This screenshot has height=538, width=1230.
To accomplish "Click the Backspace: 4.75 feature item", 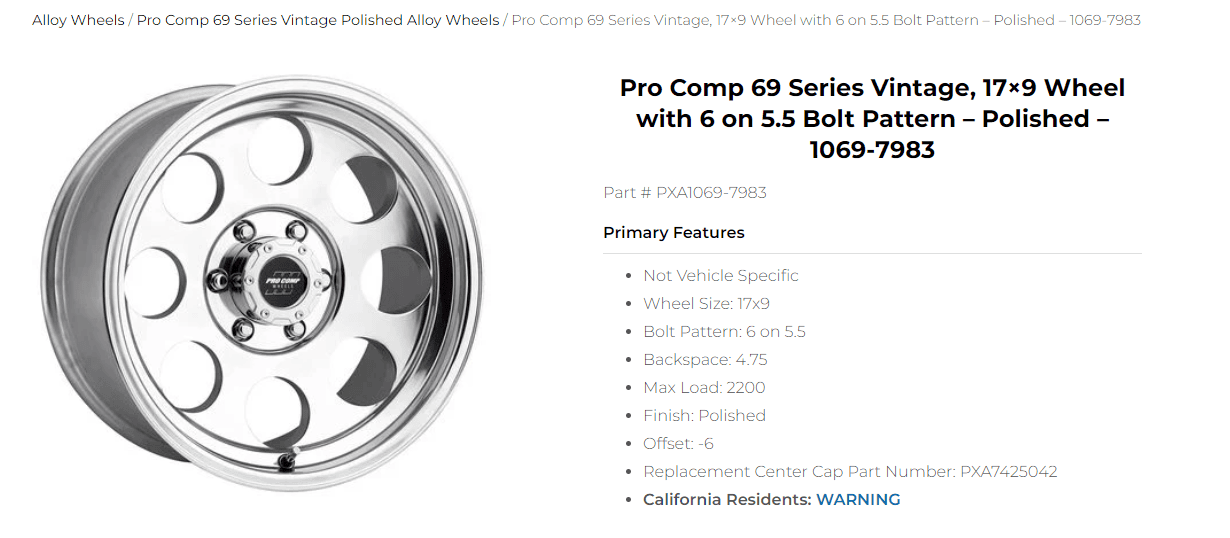I will click(x=705, y=359).
